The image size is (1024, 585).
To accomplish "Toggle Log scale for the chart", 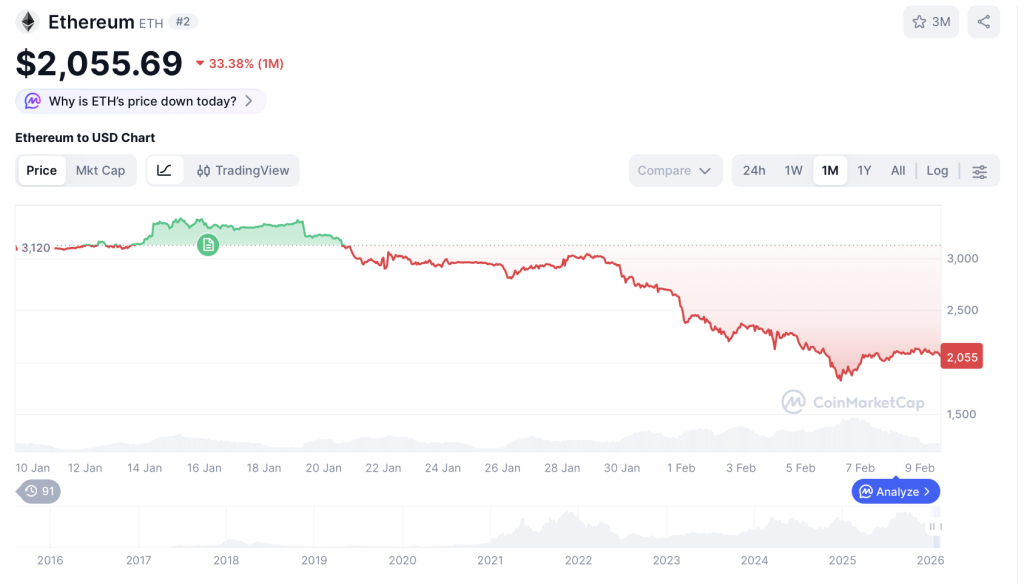I will tap(936, 170).
